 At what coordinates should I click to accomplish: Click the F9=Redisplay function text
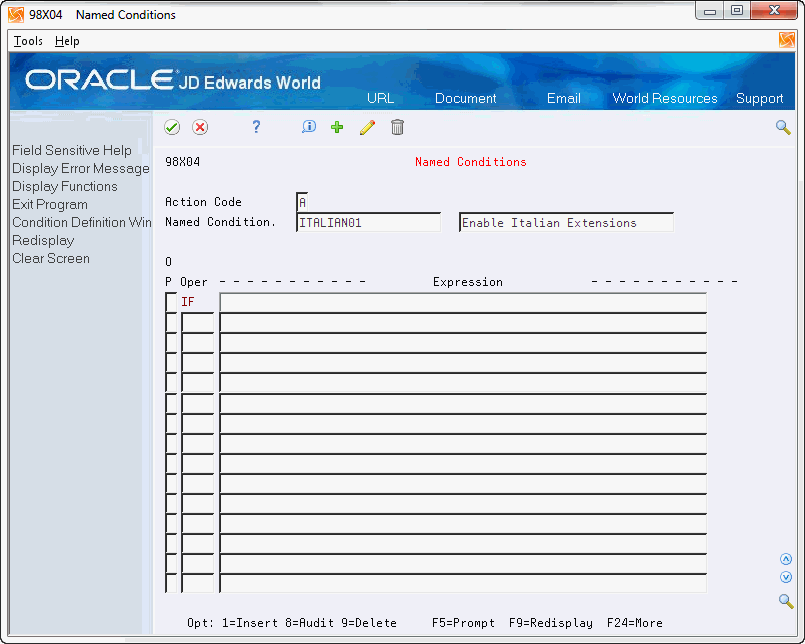point(551,623)
